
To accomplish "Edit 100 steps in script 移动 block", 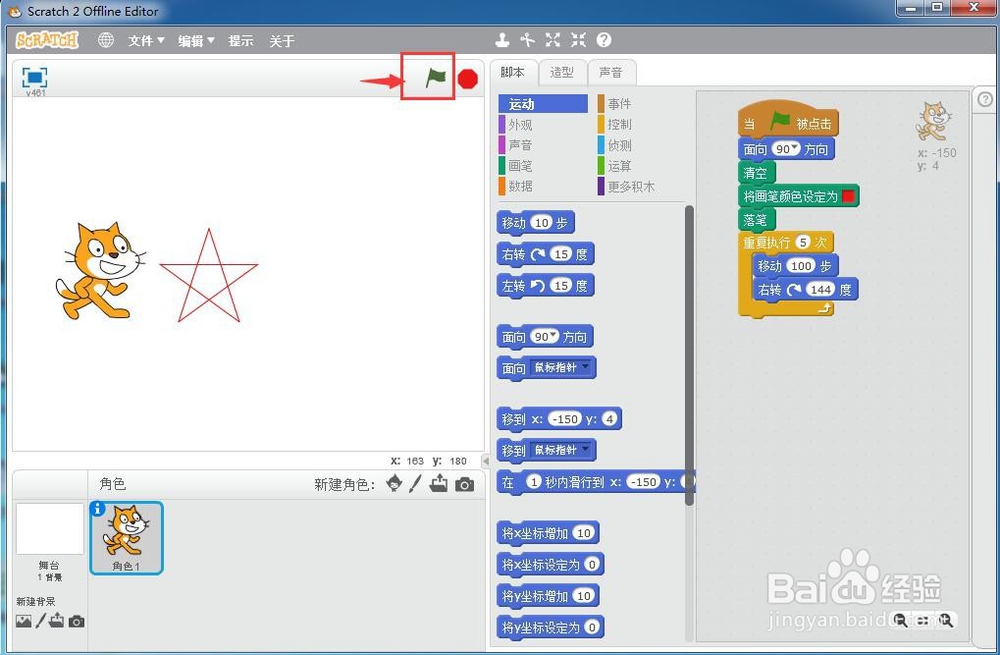I will tap(801, 266).
